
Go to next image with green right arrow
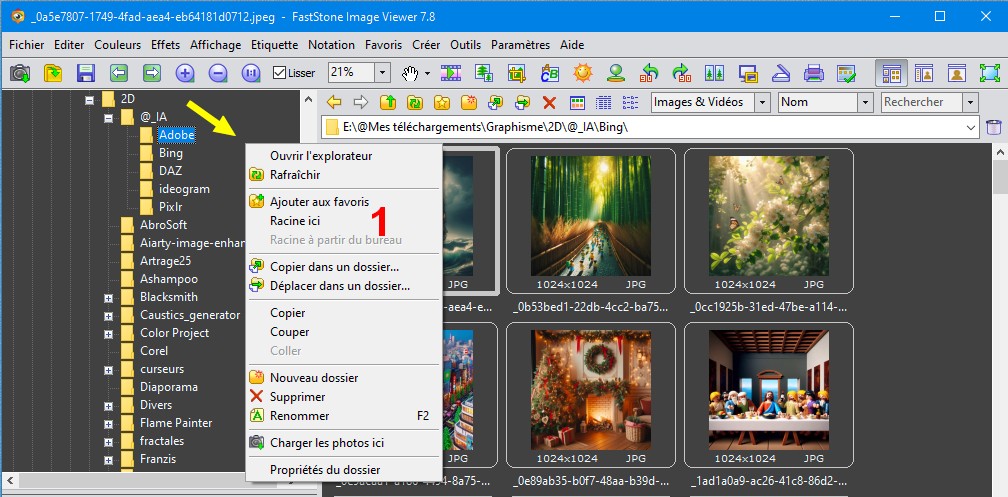[152, 73]
